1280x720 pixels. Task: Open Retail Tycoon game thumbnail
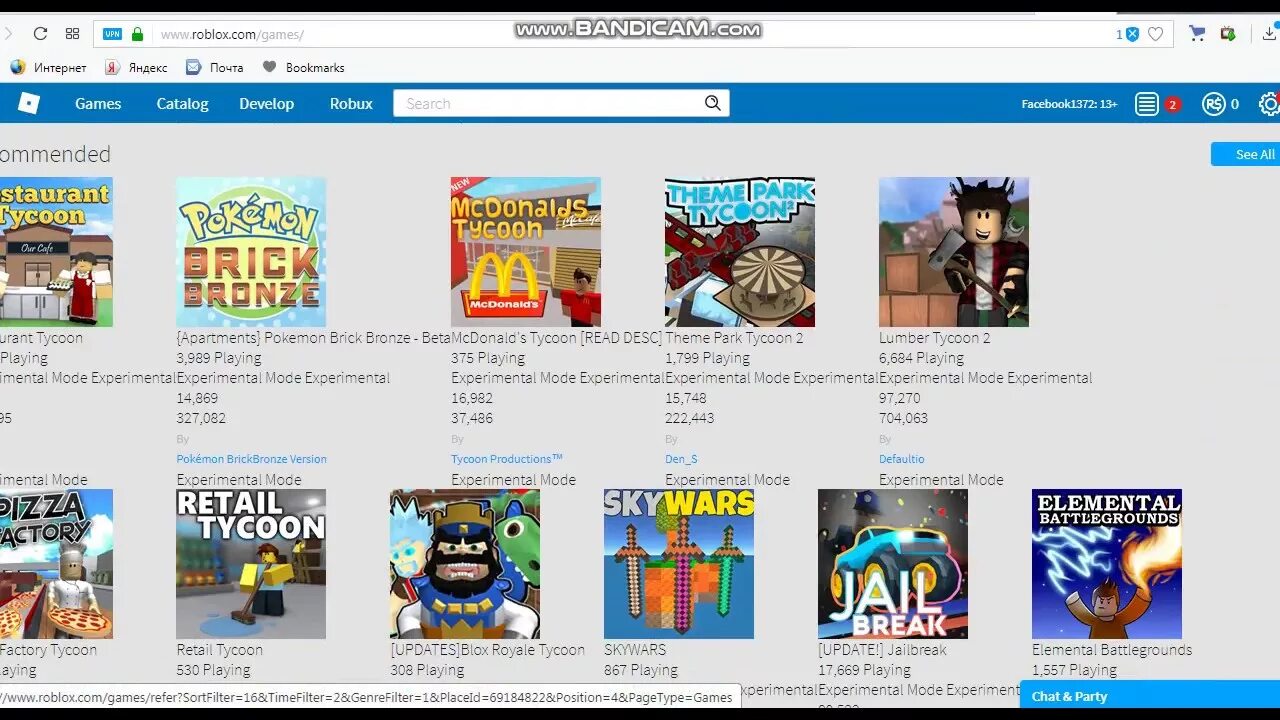click(251, 564)
